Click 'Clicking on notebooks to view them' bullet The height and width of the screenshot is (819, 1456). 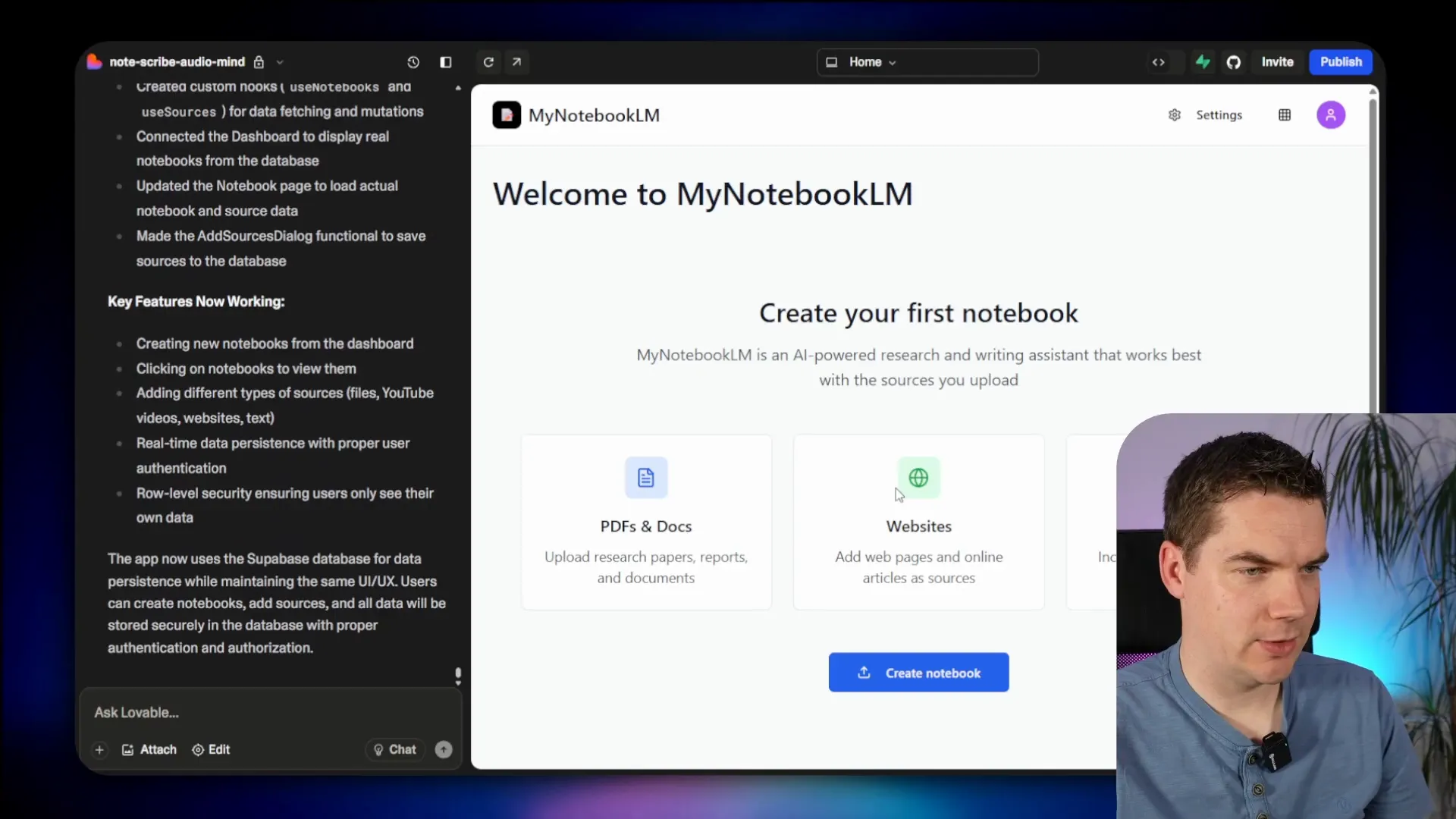coord(246,369)
